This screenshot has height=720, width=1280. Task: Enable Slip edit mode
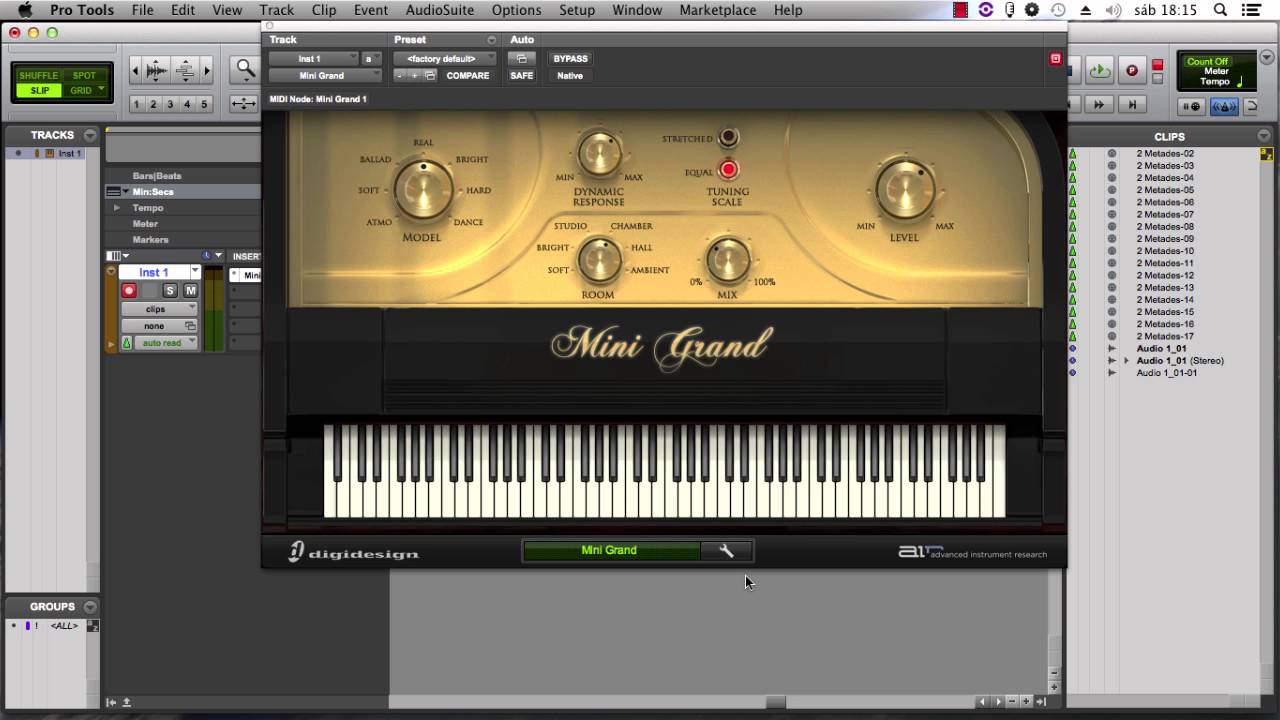(39, 91)
